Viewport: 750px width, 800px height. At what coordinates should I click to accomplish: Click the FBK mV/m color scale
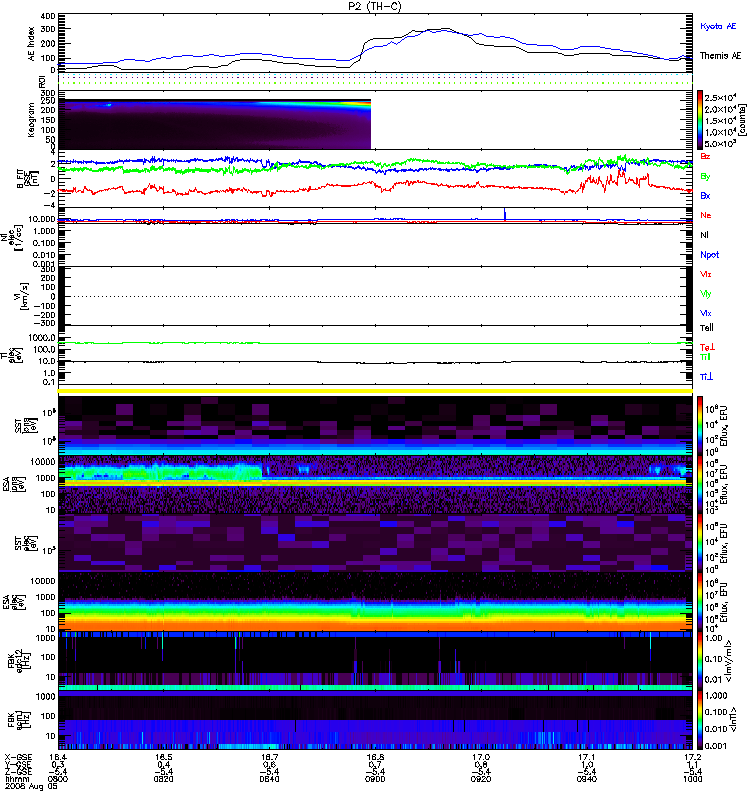point(701,660)
